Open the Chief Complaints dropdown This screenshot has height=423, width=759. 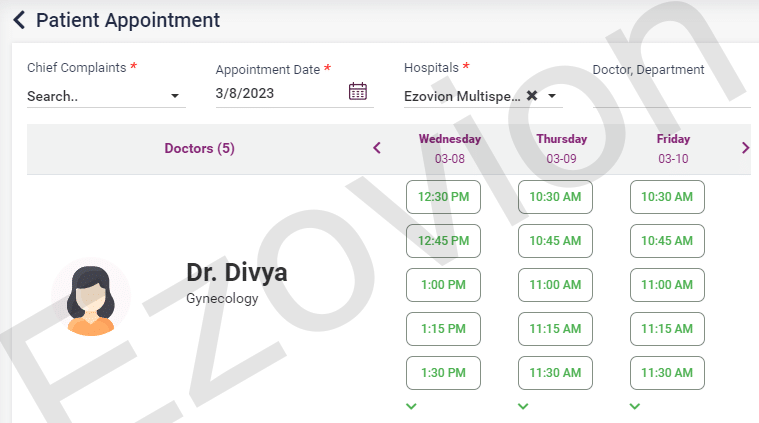176,97
